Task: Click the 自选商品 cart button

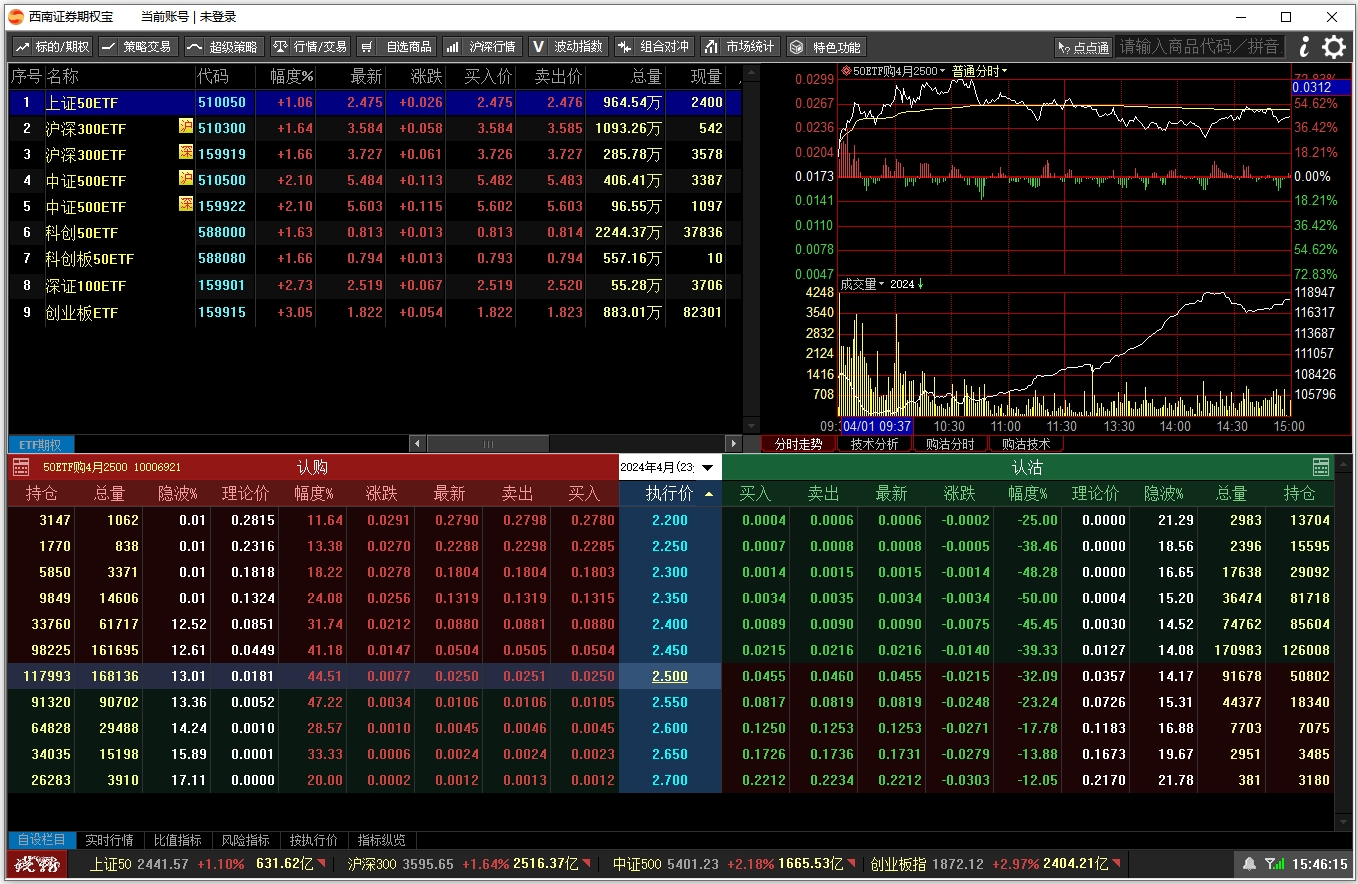Action: 397,47
